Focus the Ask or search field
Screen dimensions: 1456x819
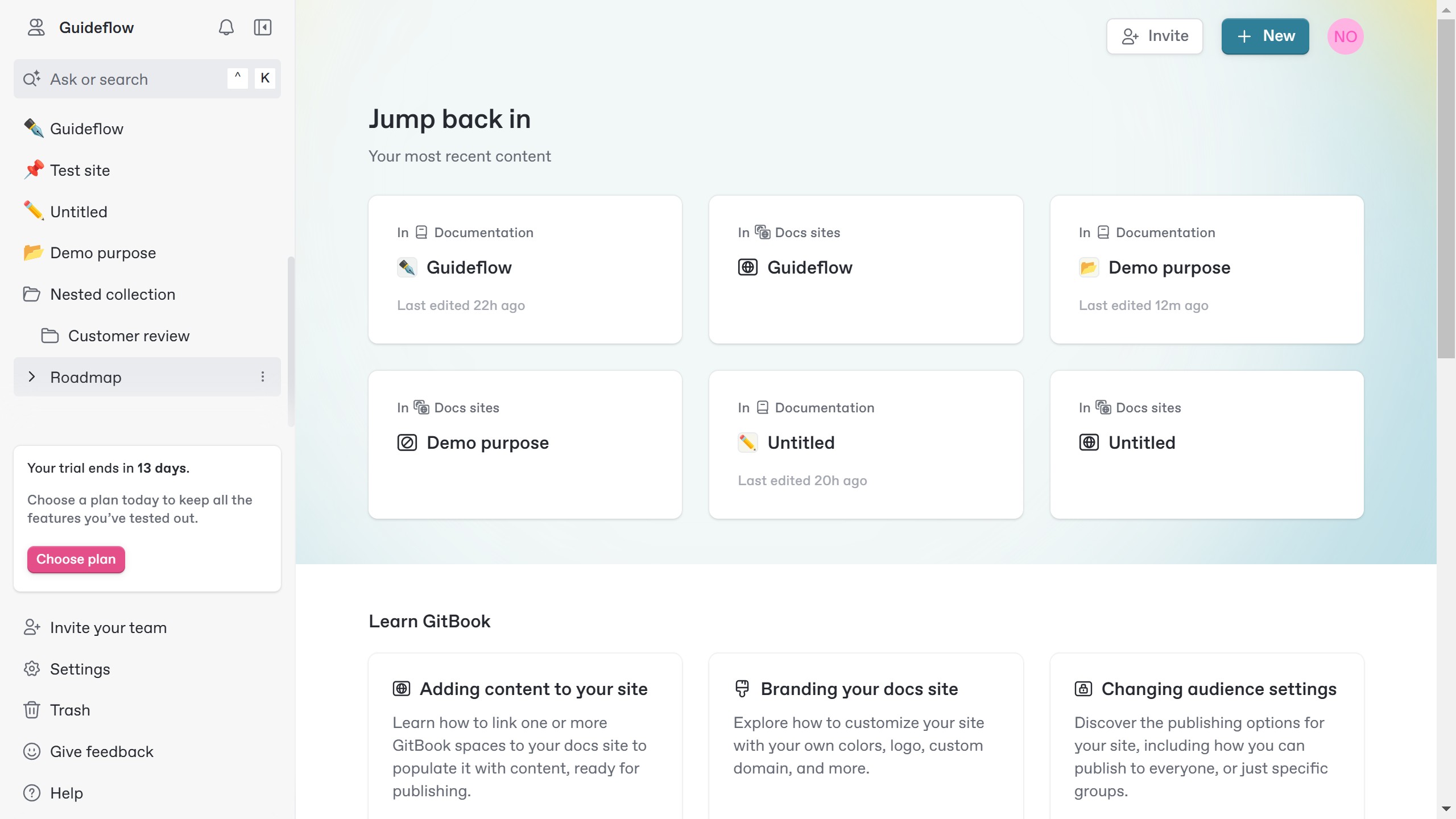tap(147, 78)
